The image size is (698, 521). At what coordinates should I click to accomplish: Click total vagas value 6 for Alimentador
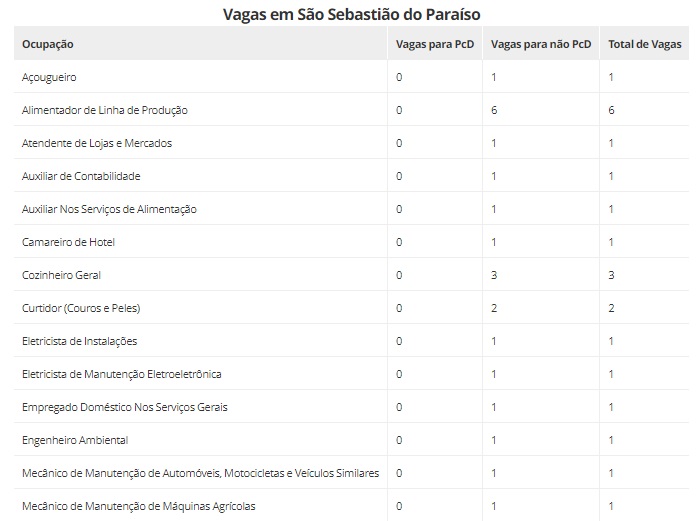pyautogui.click(x=611, y=110)
